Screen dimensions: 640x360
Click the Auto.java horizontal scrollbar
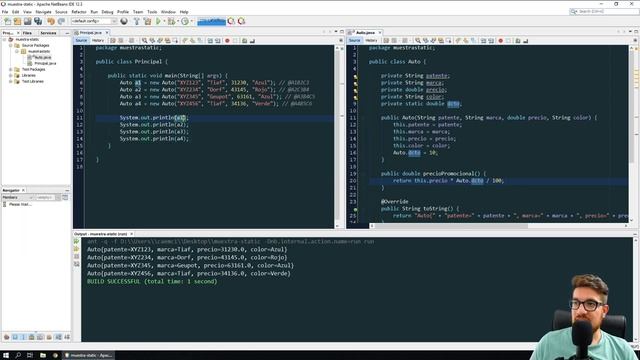click(452, 226)
